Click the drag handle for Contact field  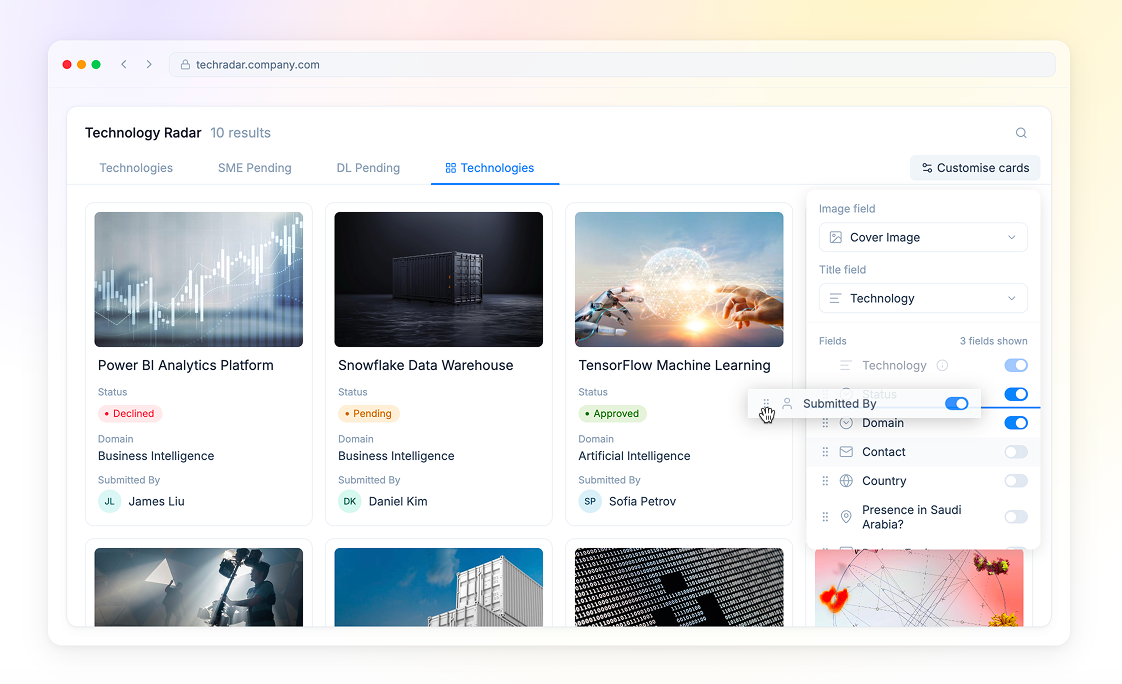825,452
